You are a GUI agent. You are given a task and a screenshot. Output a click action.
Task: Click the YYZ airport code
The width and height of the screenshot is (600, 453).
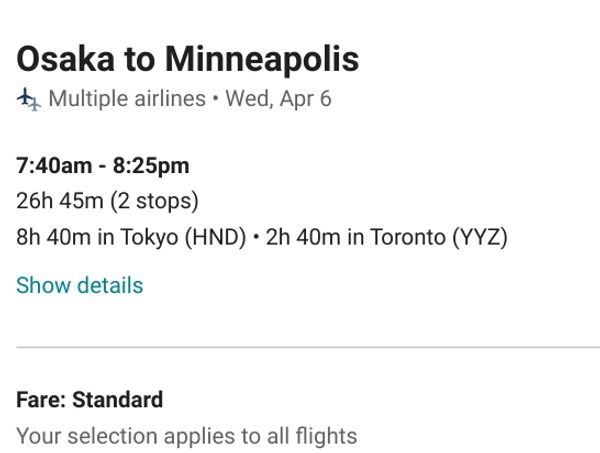tap(480, 237)
